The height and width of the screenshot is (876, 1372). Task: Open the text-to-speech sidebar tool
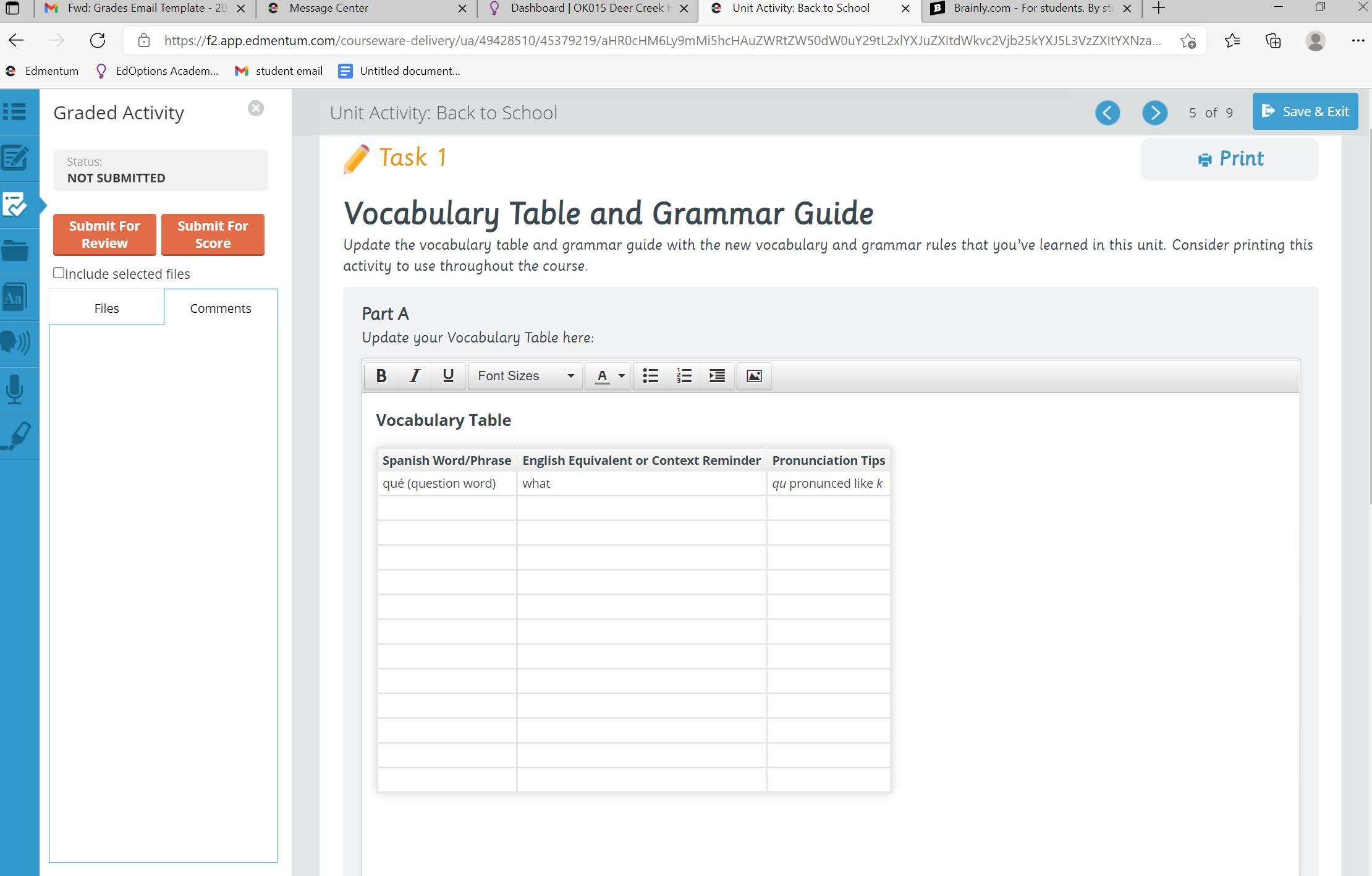15,342
